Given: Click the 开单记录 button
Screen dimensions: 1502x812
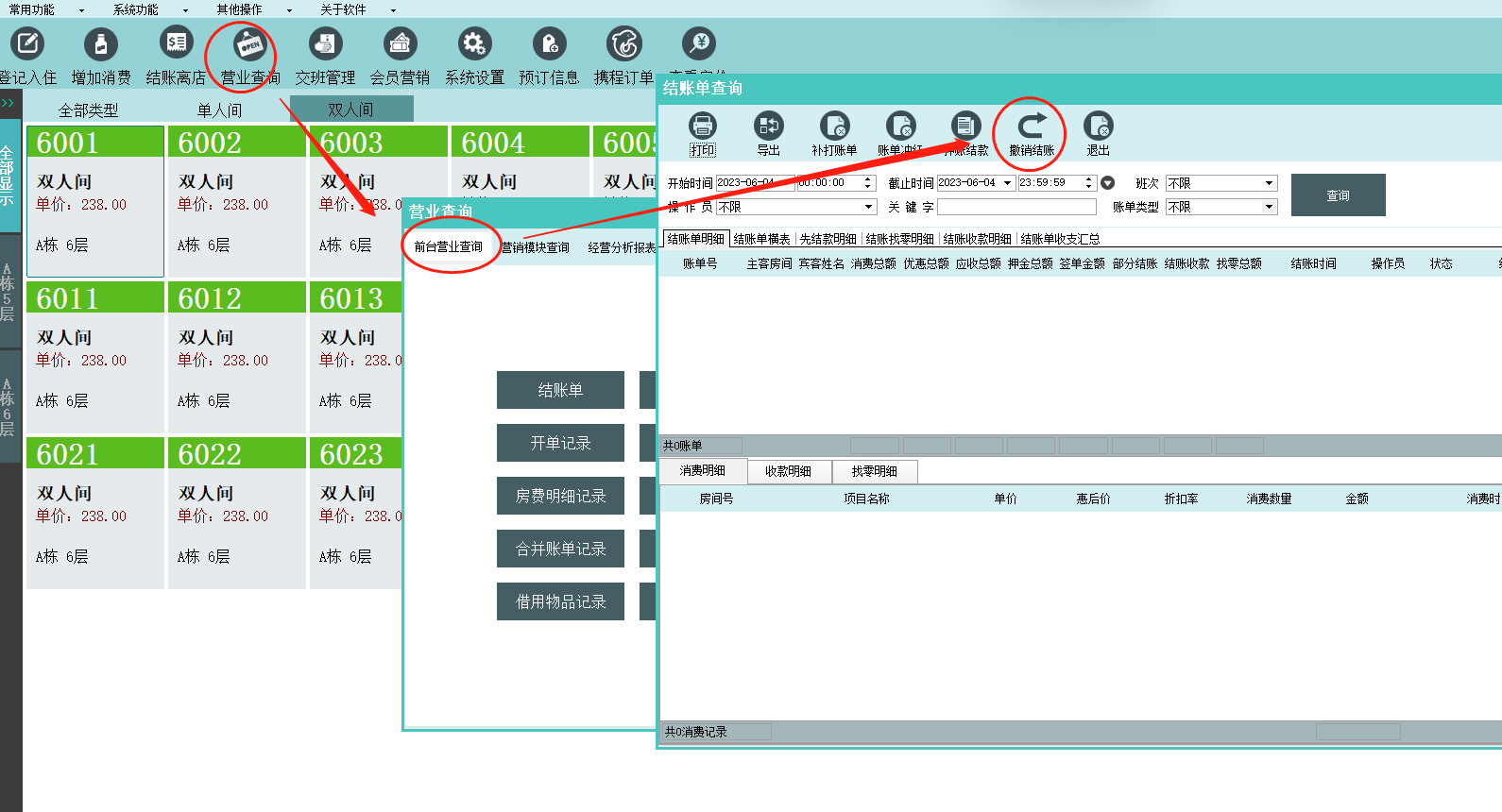Looking at the screenshot, I should (560, 443).
